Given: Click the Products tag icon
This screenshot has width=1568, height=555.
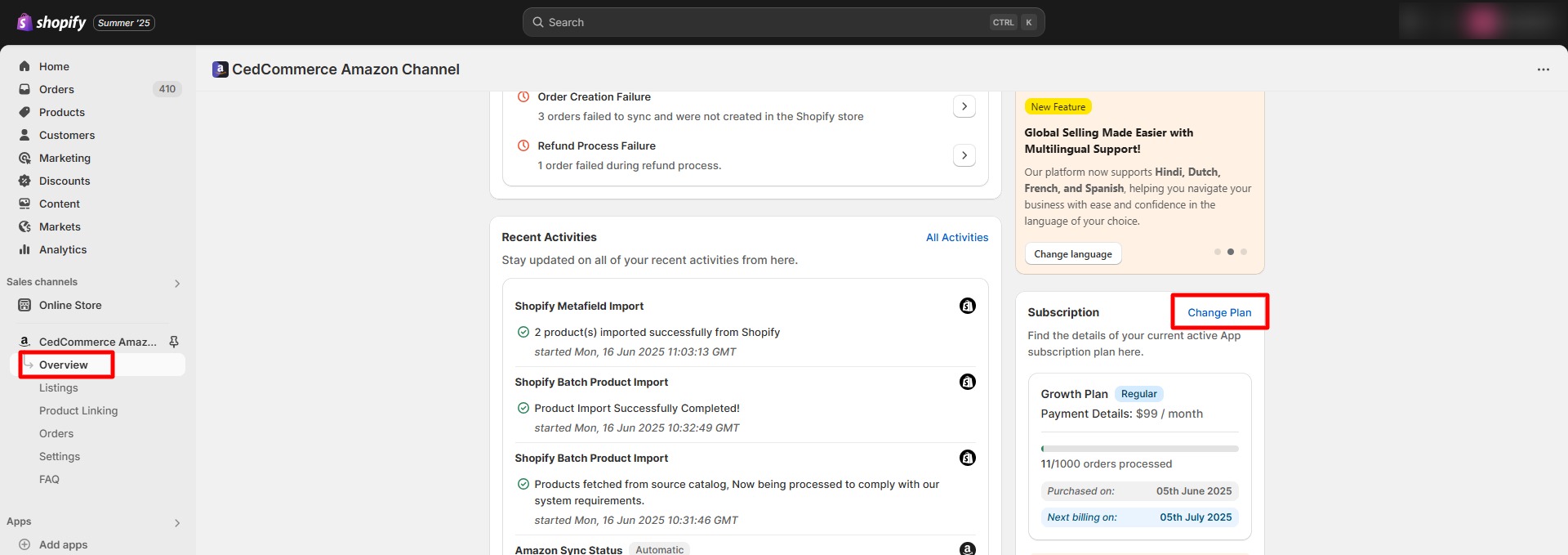Looking at the screenshot, I should (x=24, y=112).
